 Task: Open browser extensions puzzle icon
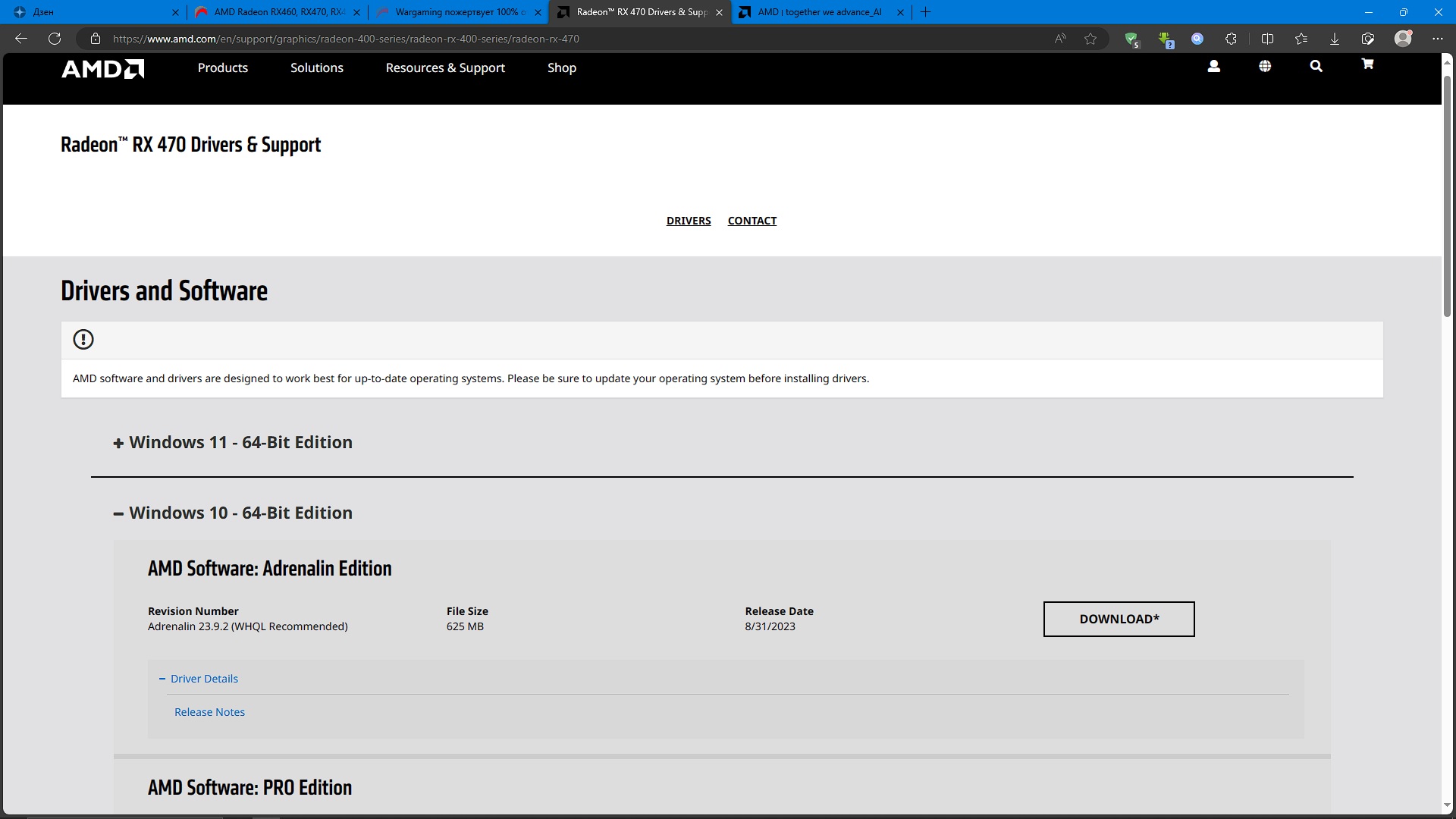tap(1231, 39)
